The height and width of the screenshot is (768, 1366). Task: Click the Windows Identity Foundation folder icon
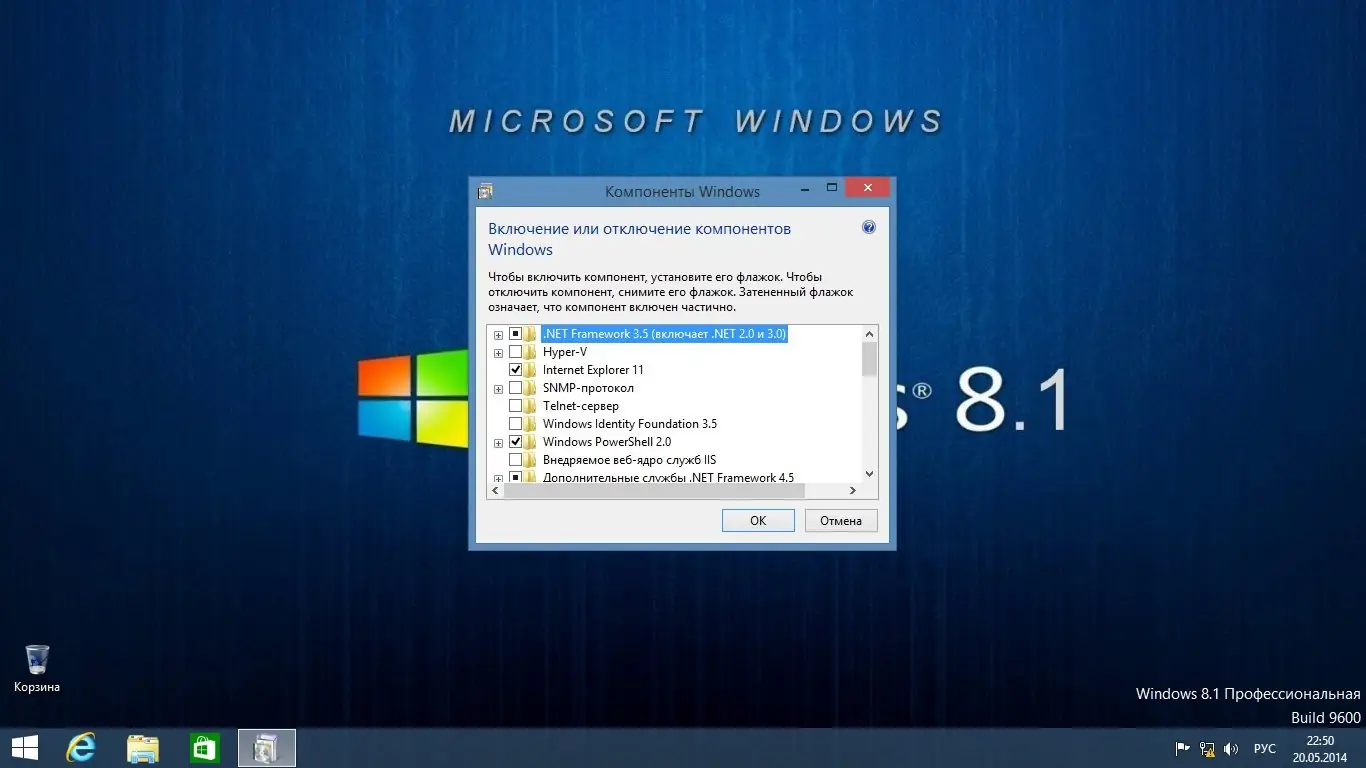tap(531, 424)
